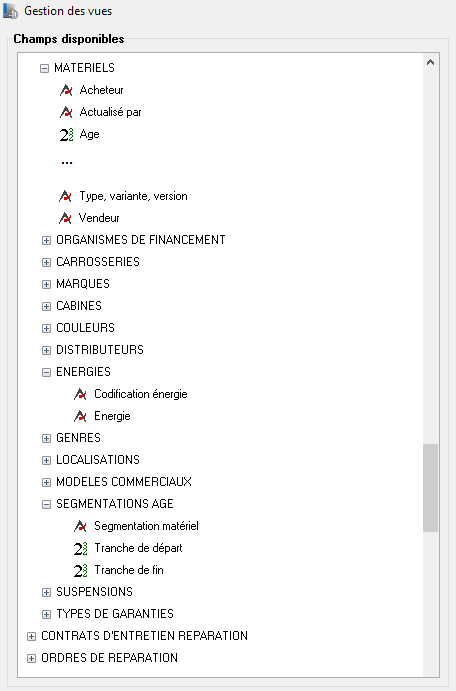
Task: Click the text icon for Segmentation matériel
Action: tap(80, 526)
